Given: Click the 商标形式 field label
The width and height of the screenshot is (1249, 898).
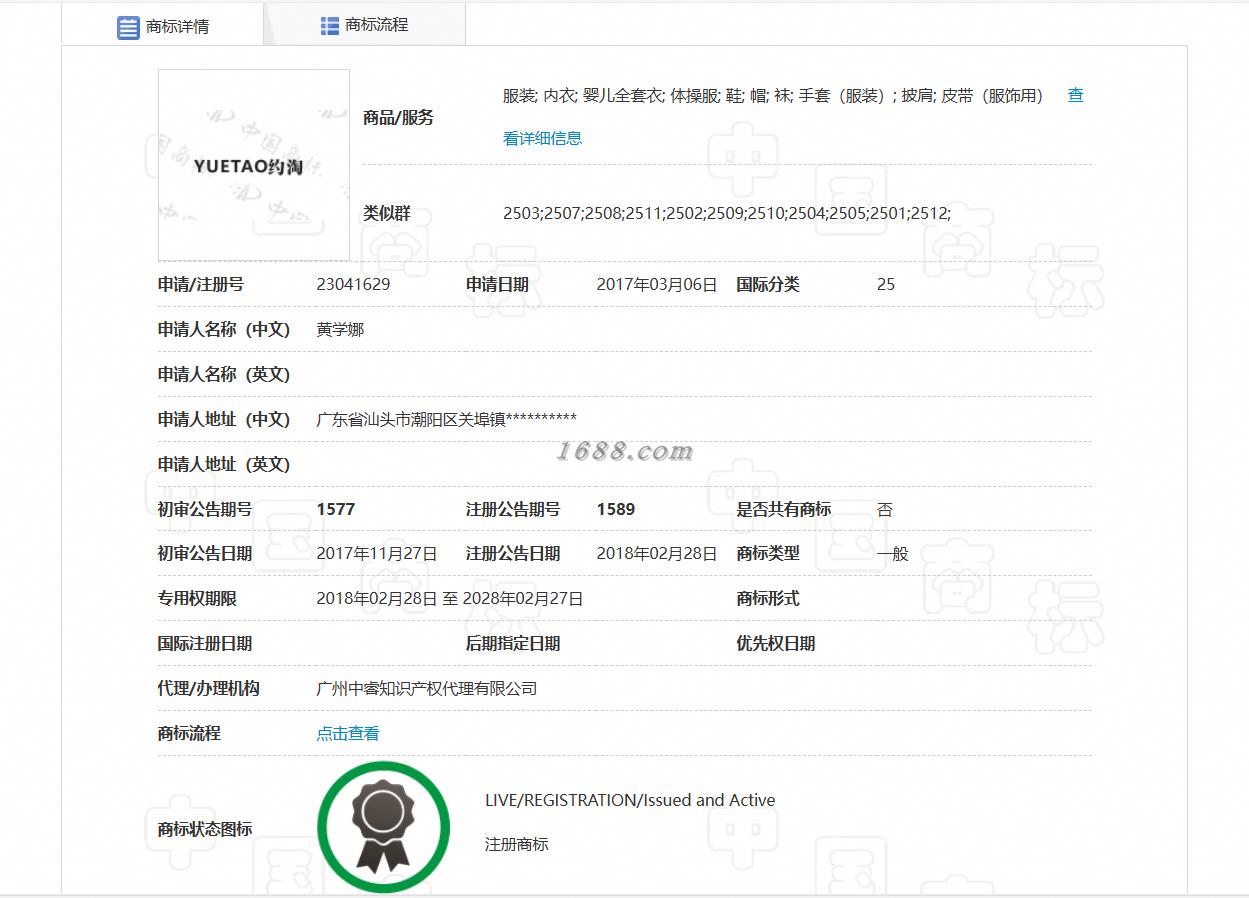Looking at the screenshot, I should pos(768,598).
